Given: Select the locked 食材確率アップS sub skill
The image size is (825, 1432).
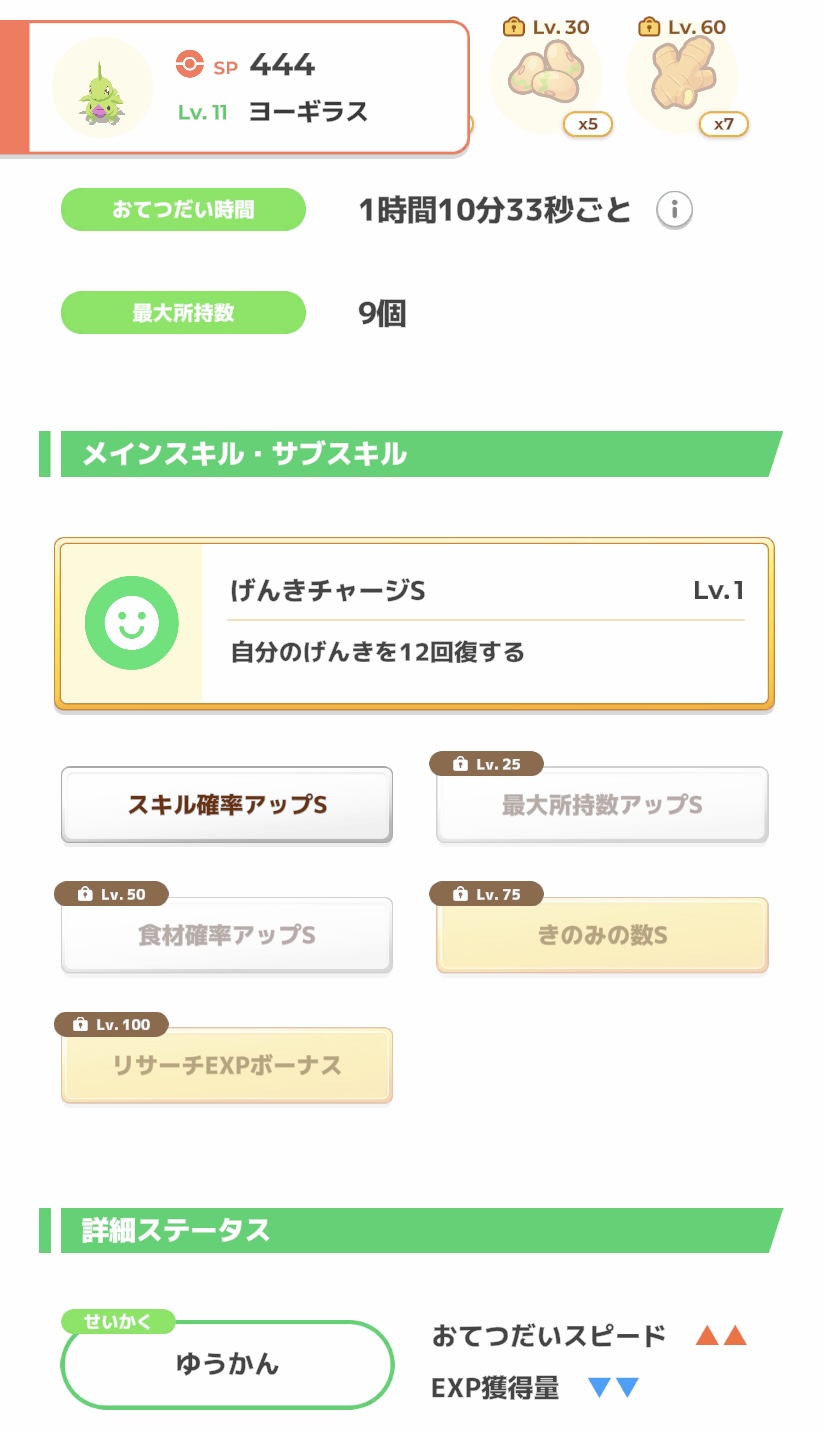Looking at the screenshot, I should tap(227, 936).
